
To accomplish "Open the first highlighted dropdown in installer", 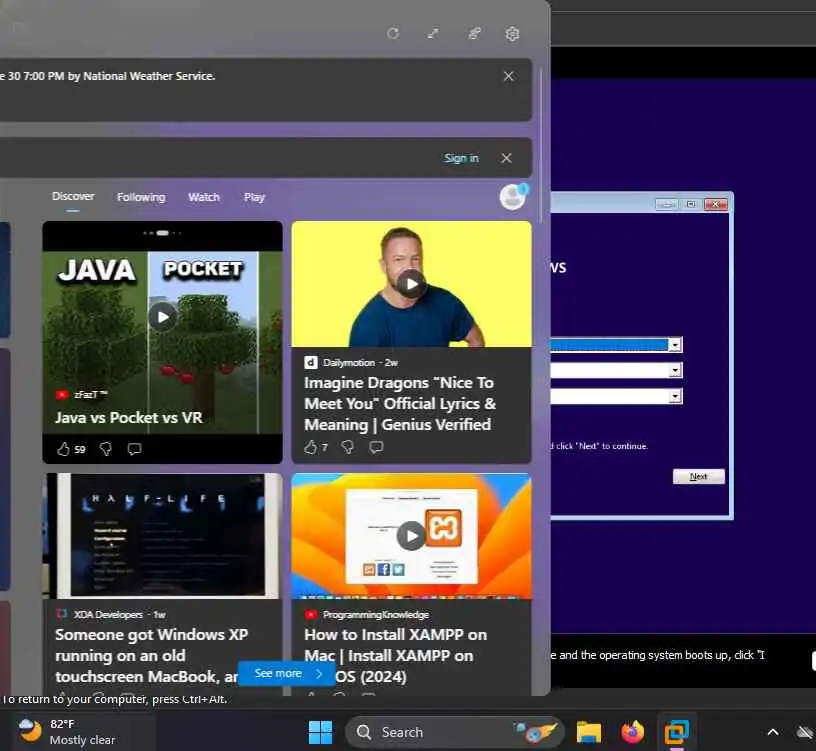I will 674,345.
